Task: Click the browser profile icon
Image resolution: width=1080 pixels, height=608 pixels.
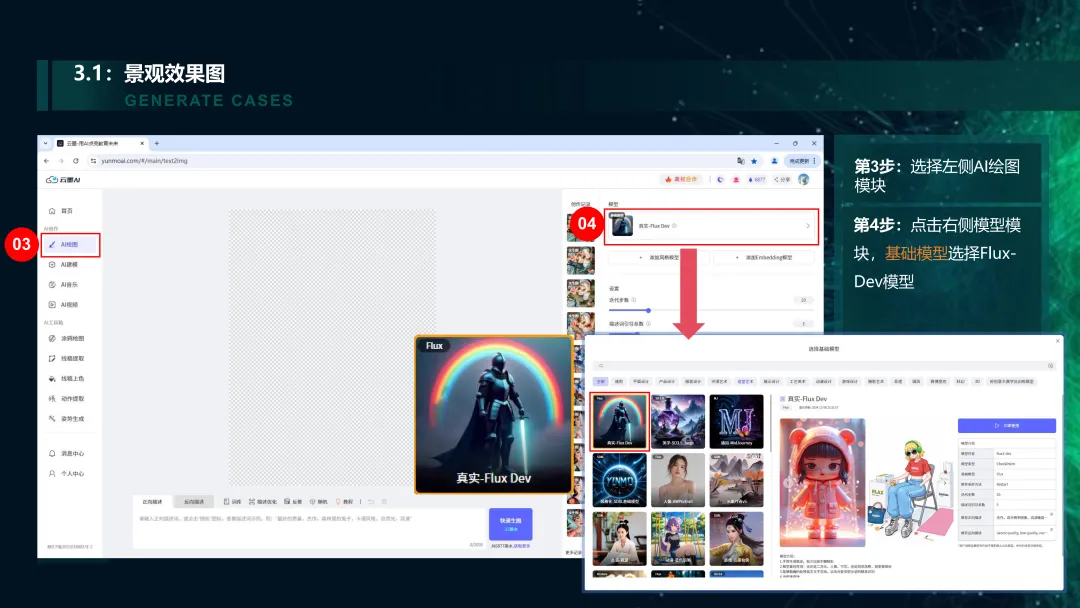Action: (x=774, y=160)
